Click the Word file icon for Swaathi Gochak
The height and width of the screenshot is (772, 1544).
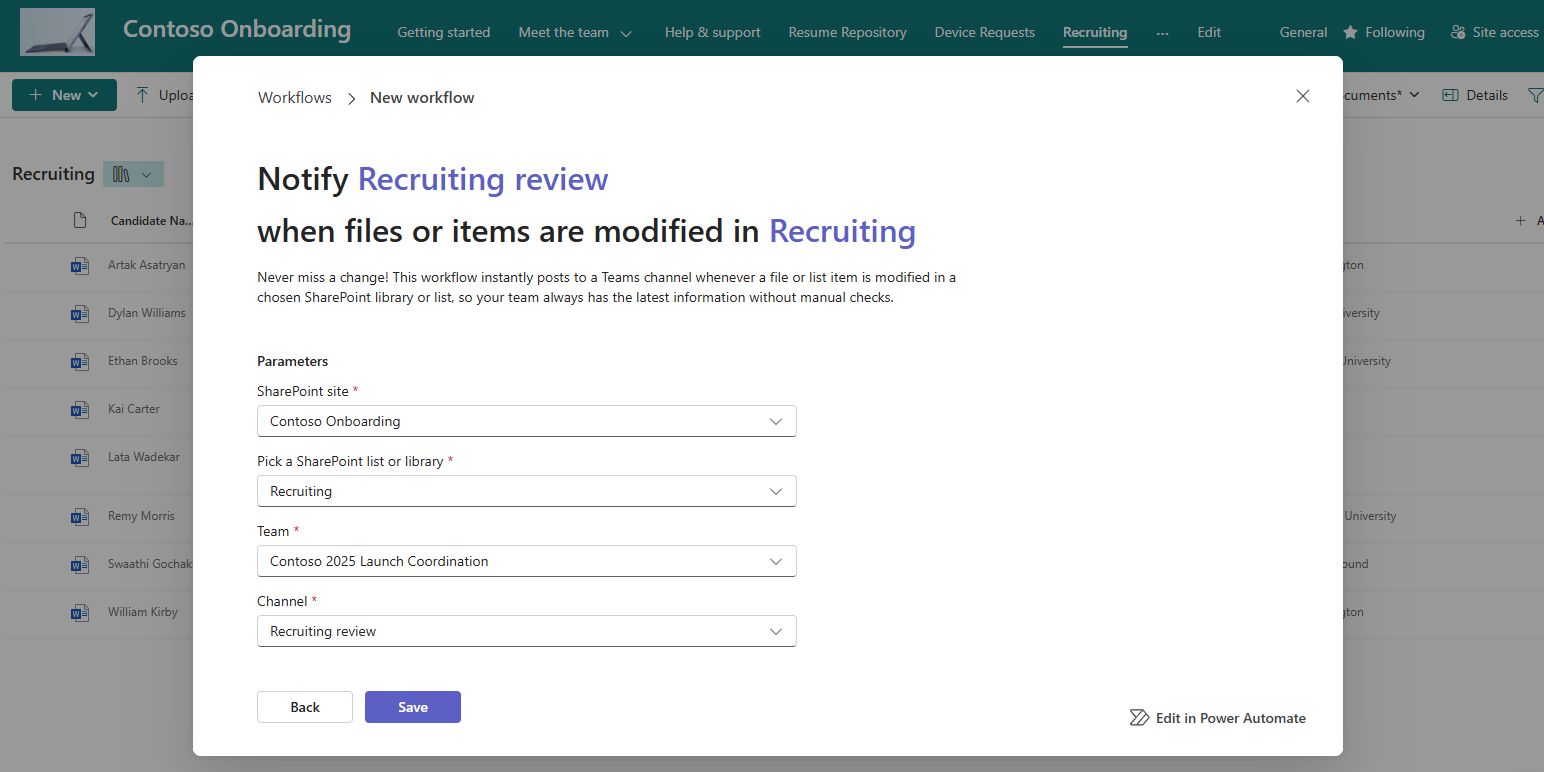pyautogui.click(x=80, y=565)
